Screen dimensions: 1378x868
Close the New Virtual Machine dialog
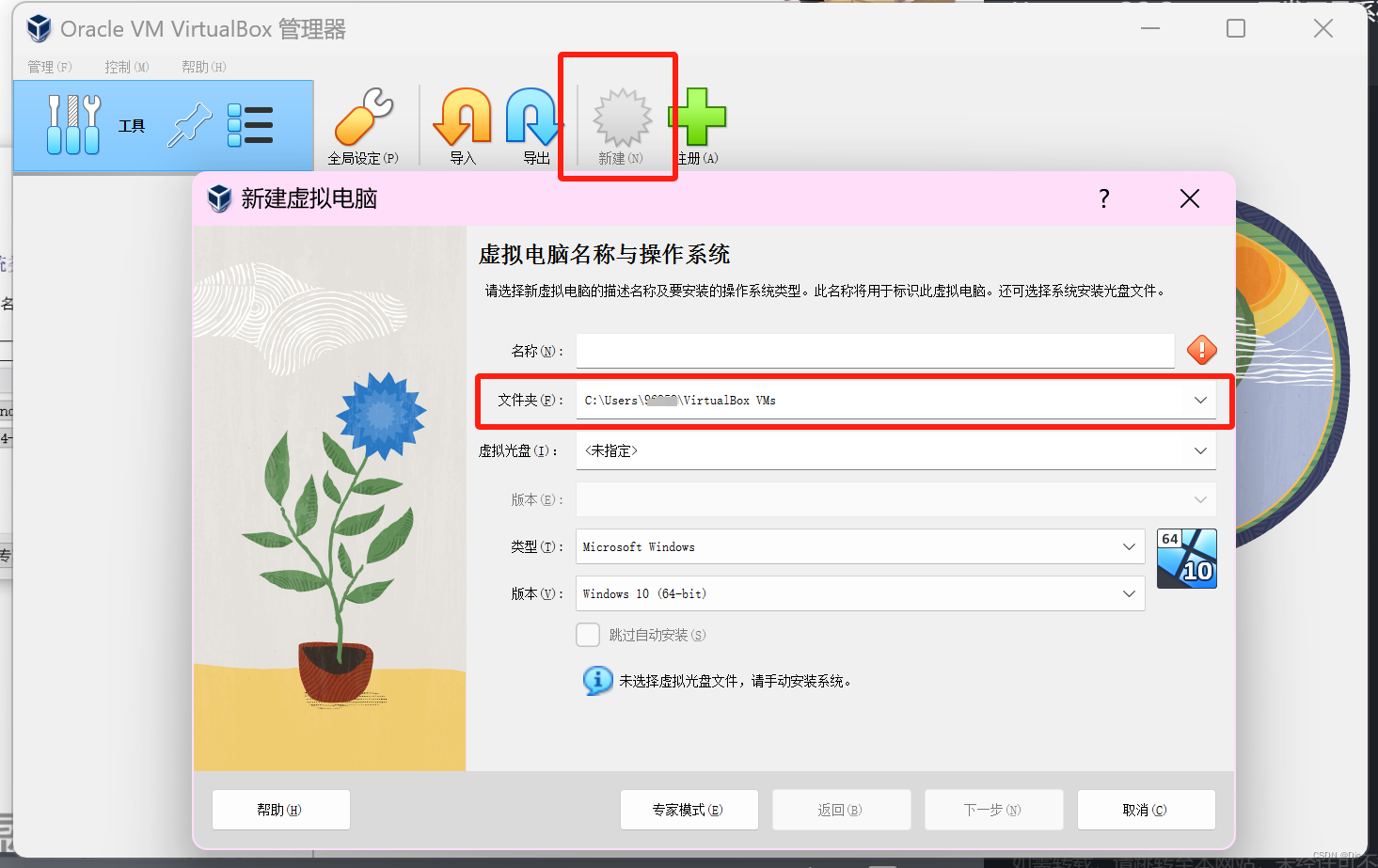click(x=1190, y=198)
